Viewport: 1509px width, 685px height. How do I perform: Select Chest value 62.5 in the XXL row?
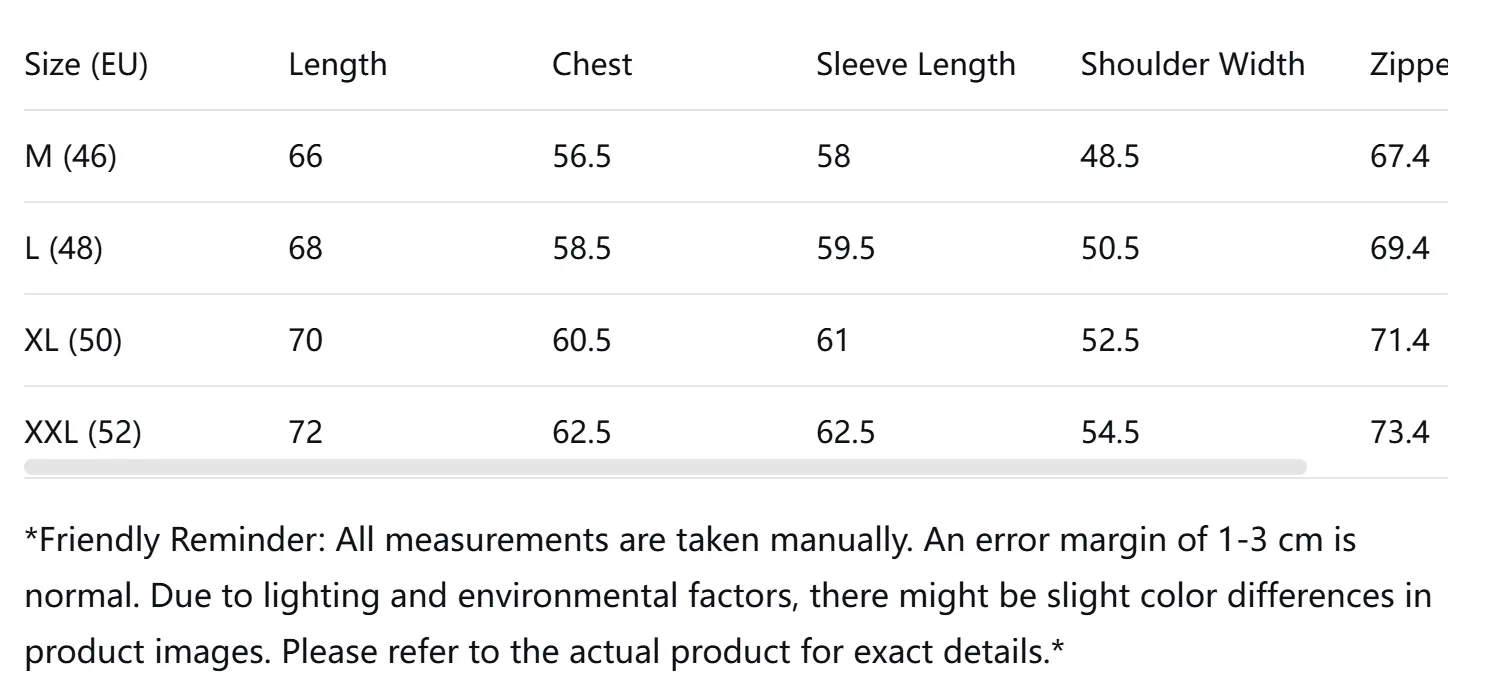[581, 433]
